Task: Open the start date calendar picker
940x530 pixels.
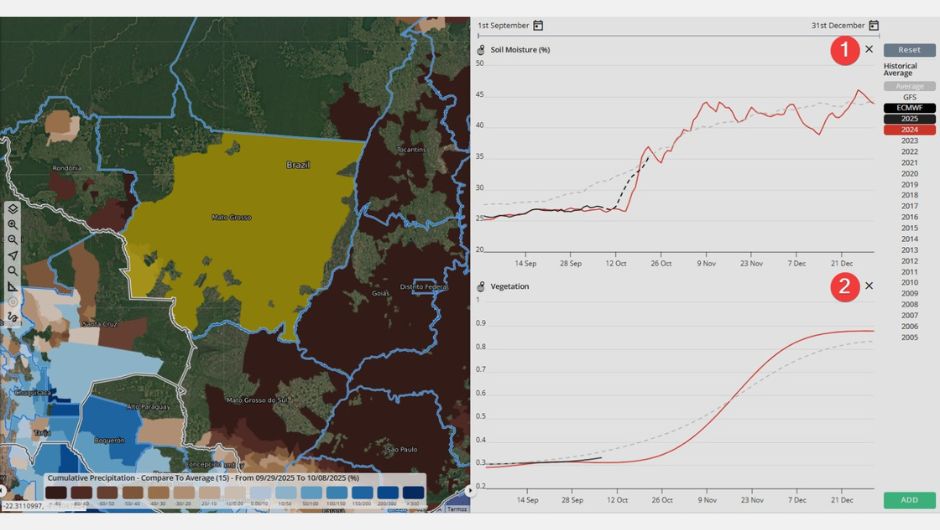Action: tap(538, 25)
